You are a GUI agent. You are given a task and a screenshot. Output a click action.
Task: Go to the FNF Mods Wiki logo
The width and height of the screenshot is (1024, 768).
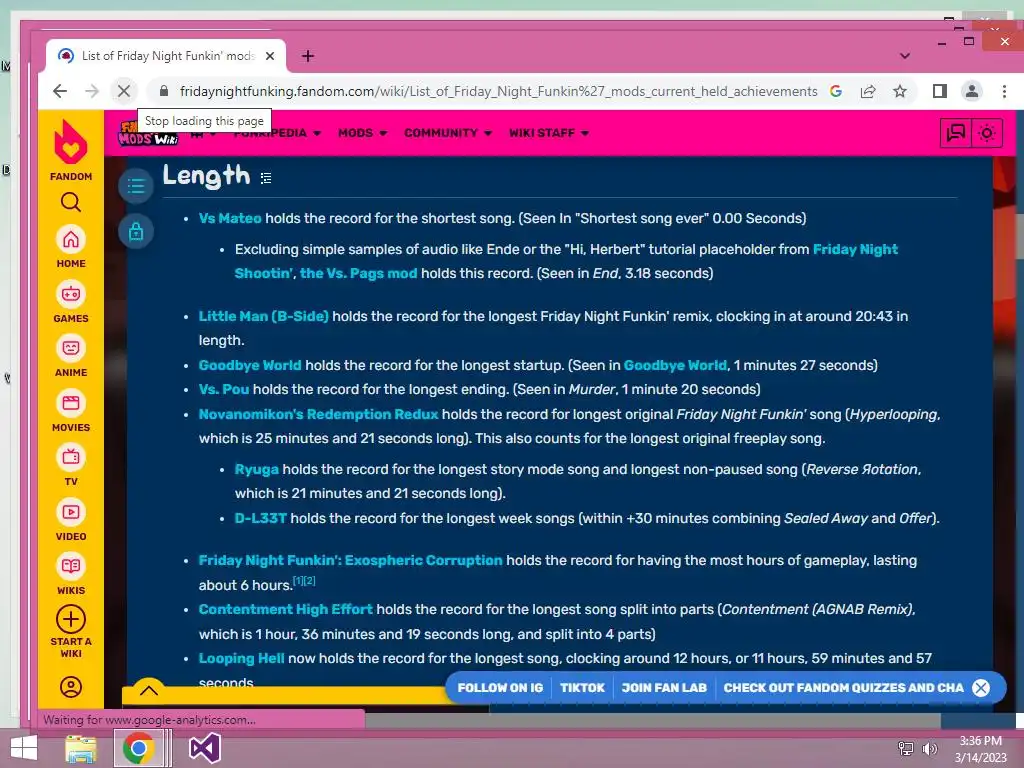pyautogui.click(x=148, y=133)
